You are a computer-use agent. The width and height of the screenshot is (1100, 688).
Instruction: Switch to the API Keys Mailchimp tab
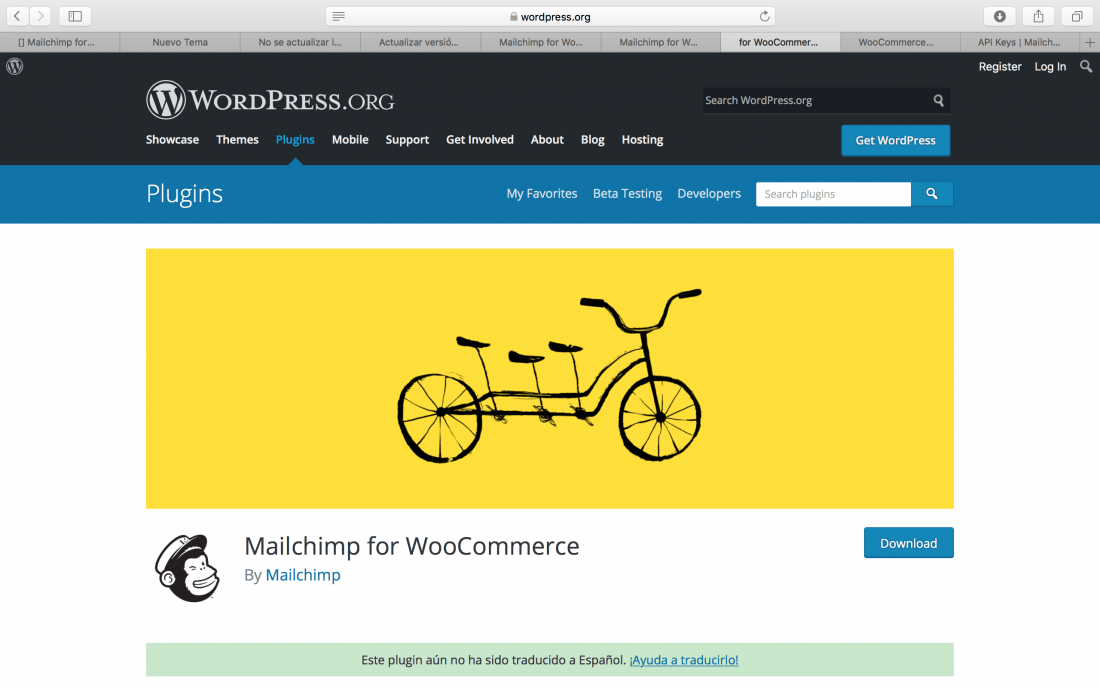coord(1019,42)
